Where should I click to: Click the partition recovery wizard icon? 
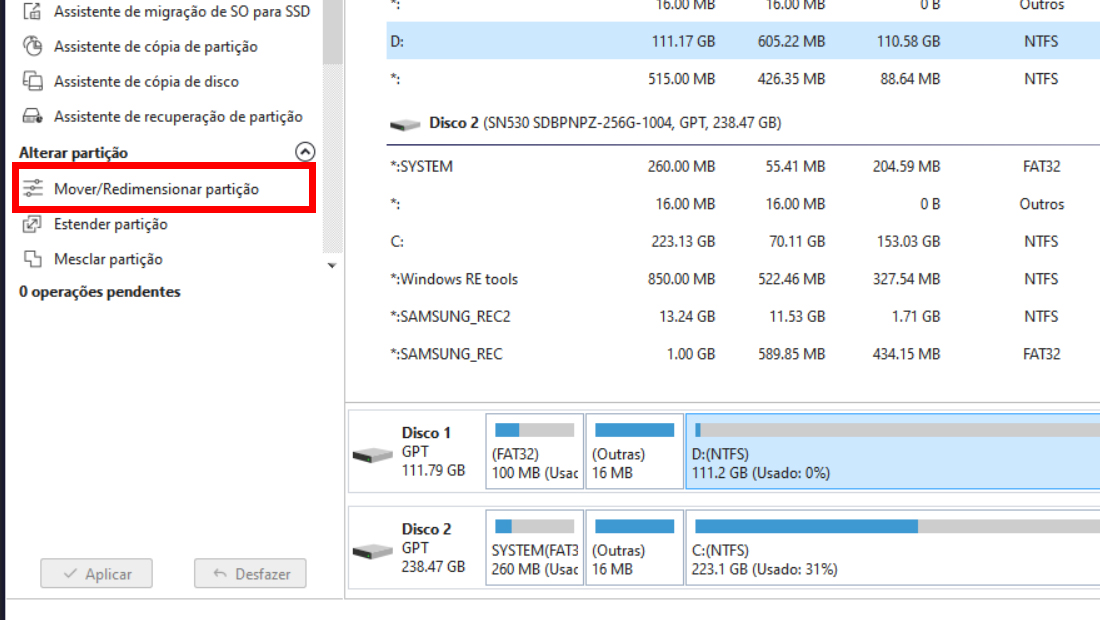[x=32, y=116]
